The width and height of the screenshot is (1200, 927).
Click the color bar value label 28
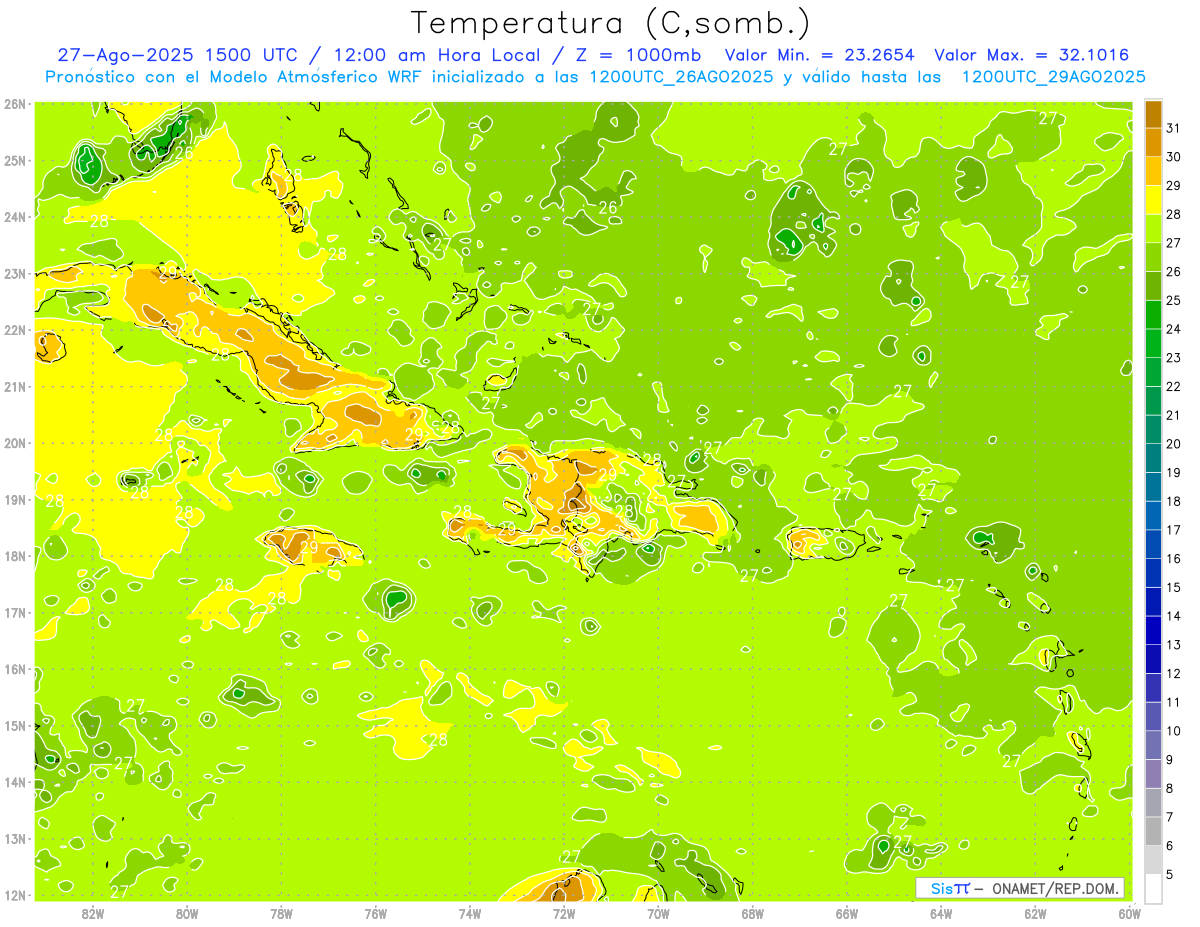[x=1174, y=213]
